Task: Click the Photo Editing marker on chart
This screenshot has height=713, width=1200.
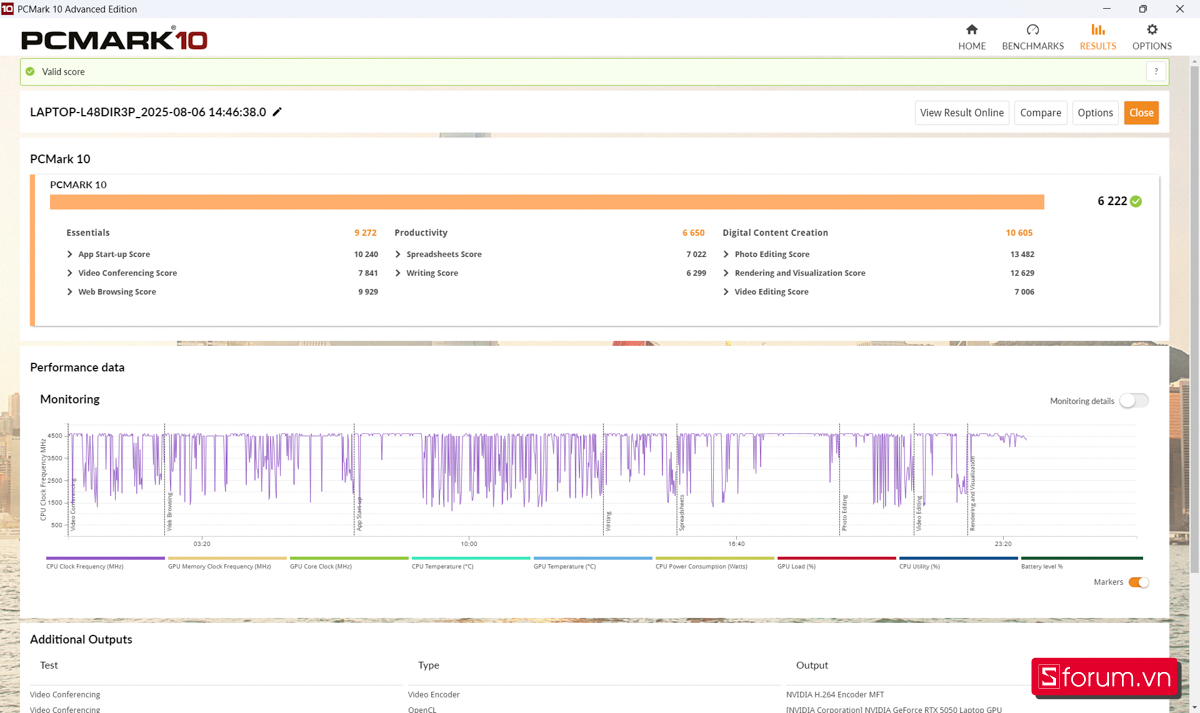Action: pyautogui.click(x=844, y=512)
